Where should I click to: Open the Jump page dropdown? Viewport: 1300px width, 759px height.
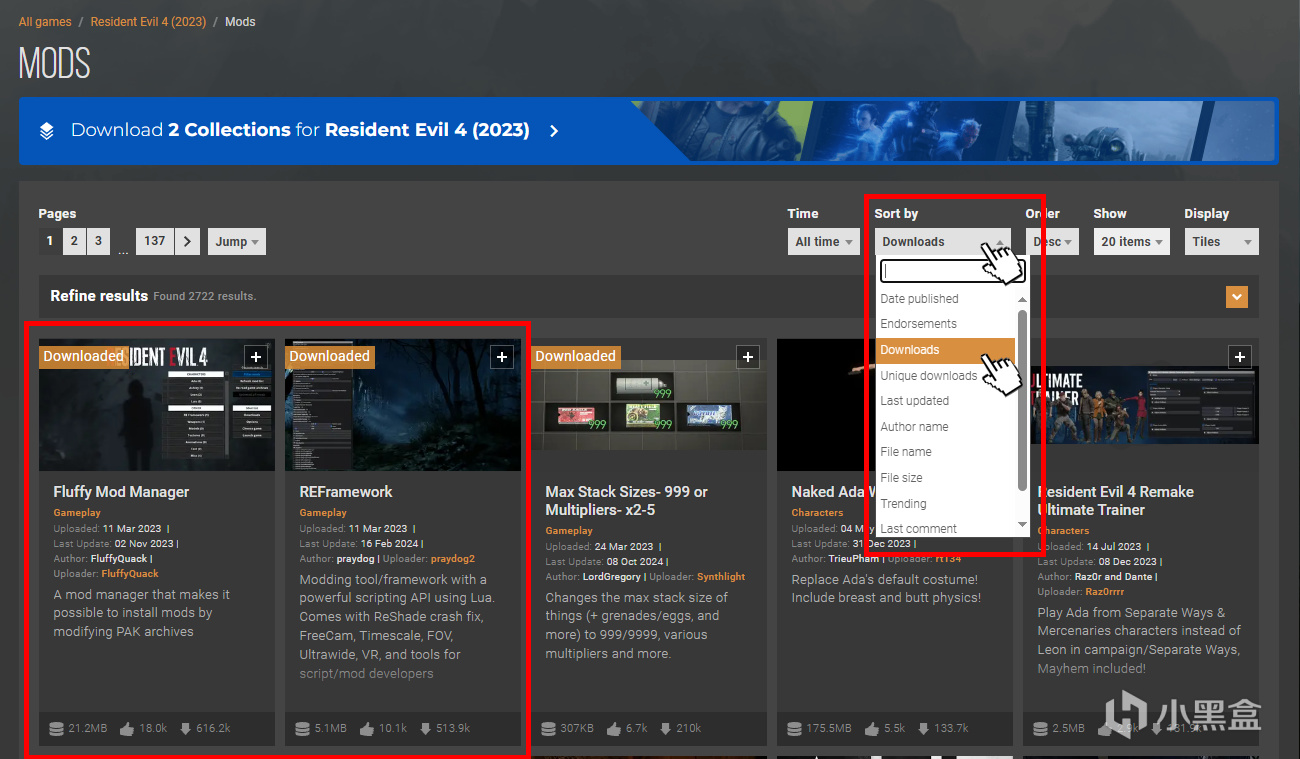236,241
